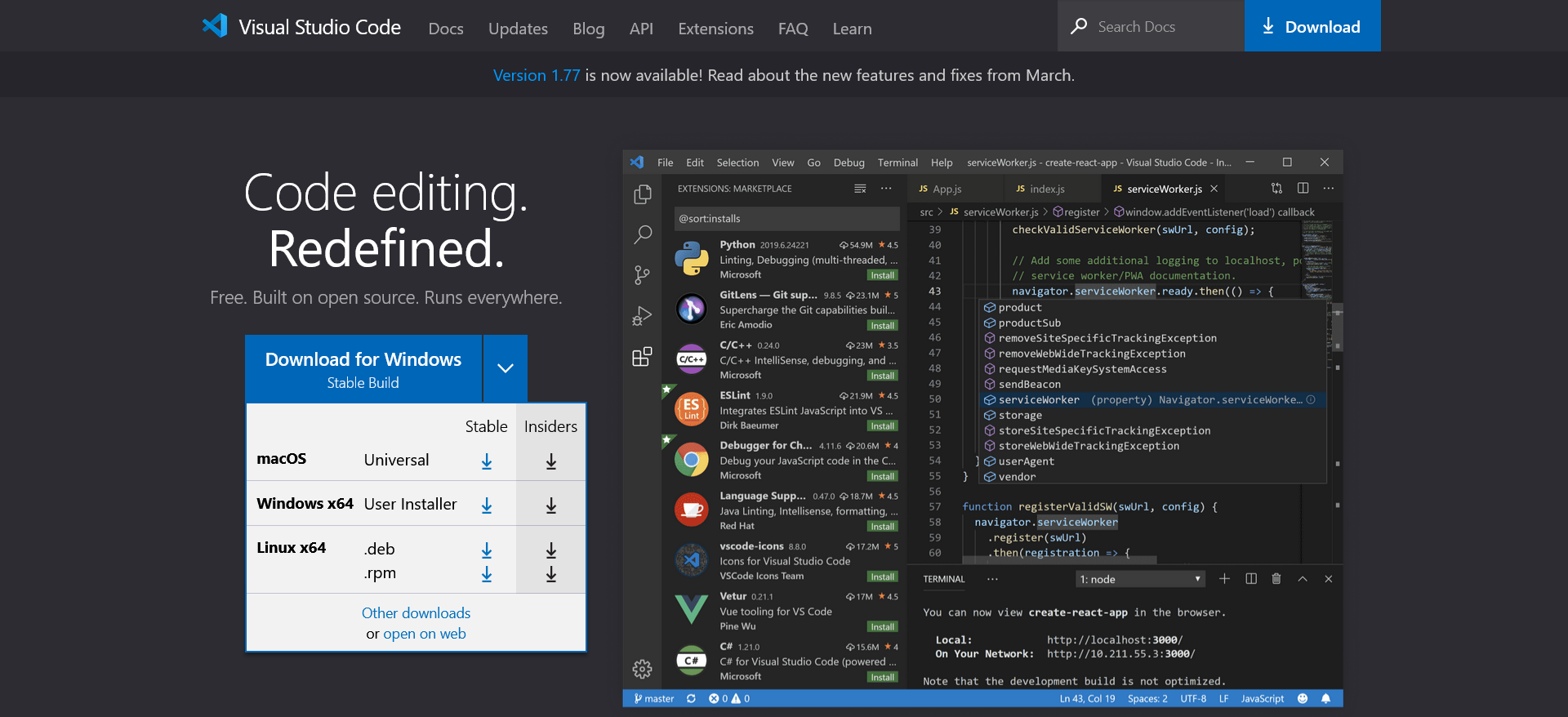The image size is (1568, 717).
Task: Expand the download options chevron
Action: (506, 368)
